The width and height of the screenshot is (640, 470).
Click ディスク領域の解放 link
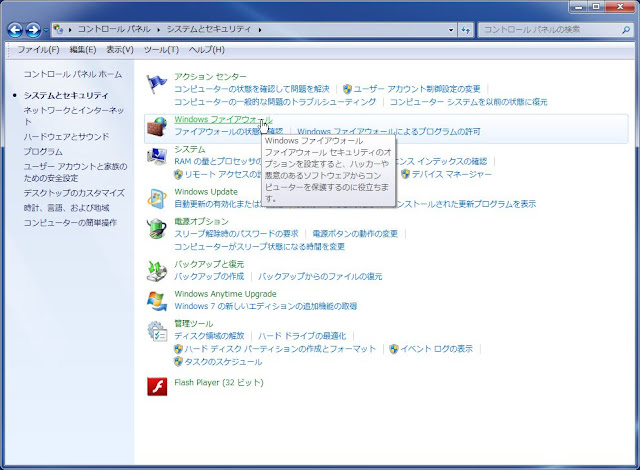(209, 336)
